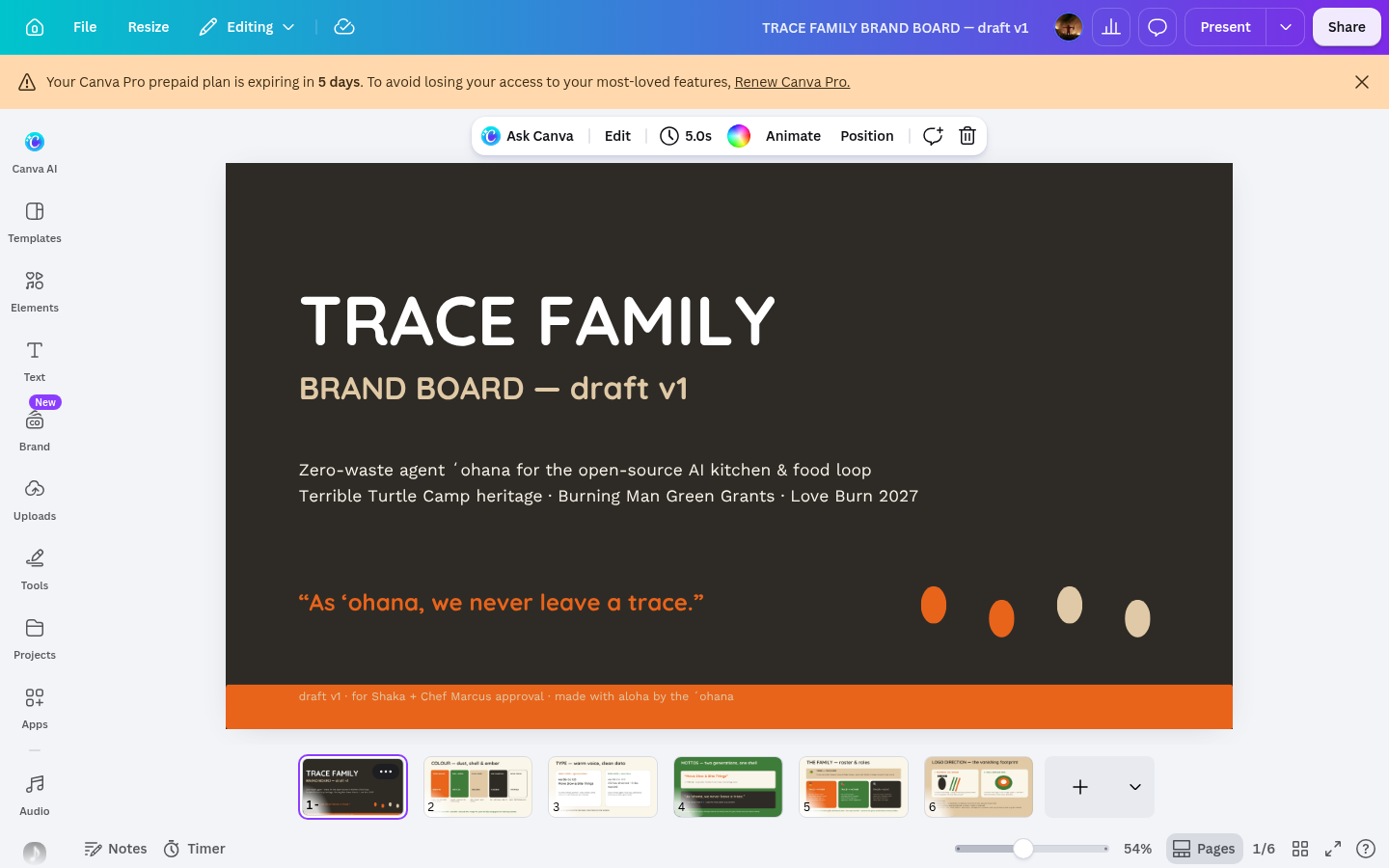Image resolution: width=1389 pixels, height=868 pixels.
Task: Open the Uploads panel
Action: [35, 500]
